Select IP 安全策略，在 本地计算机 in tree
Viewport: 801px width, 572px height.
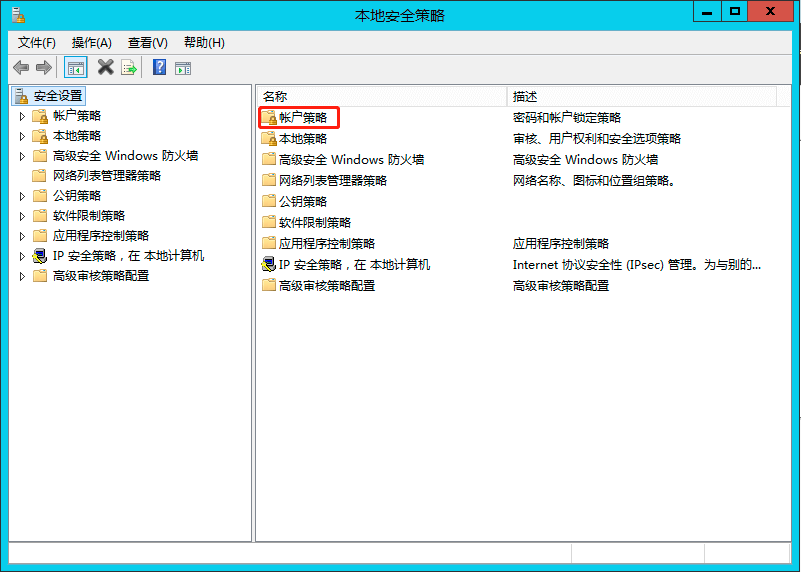[x=129, y=256]
